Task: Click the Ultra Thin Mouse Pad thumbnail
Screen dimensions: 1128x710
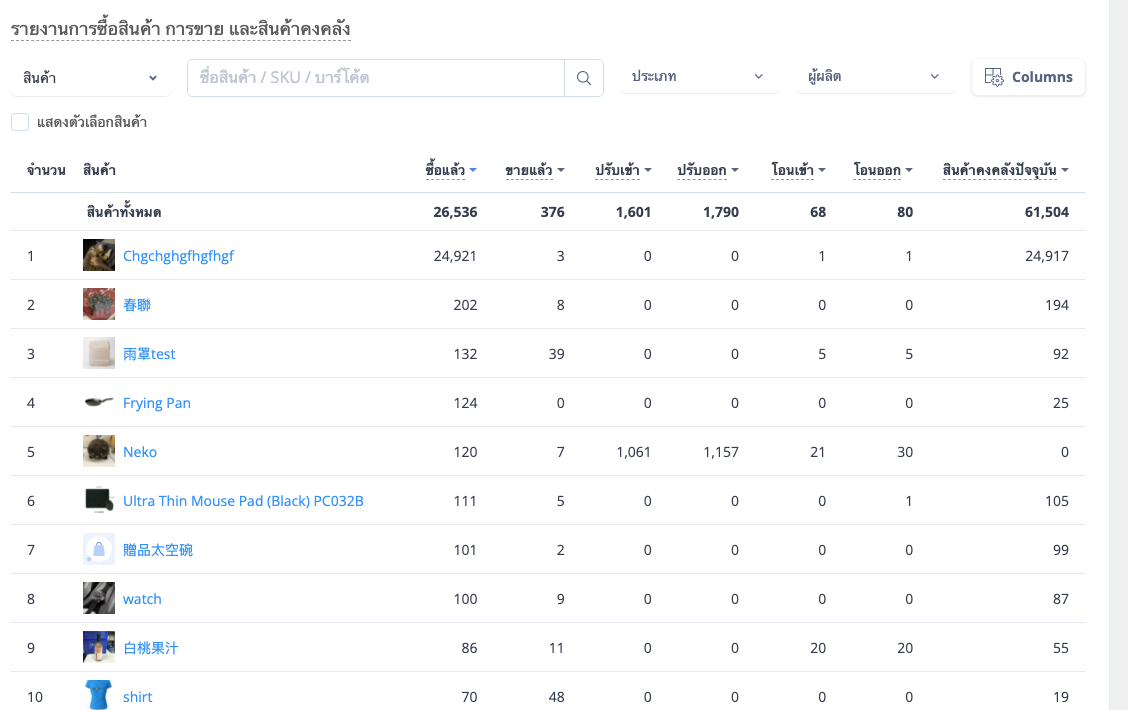Action: pyautogui.click(x=99, y=500)
